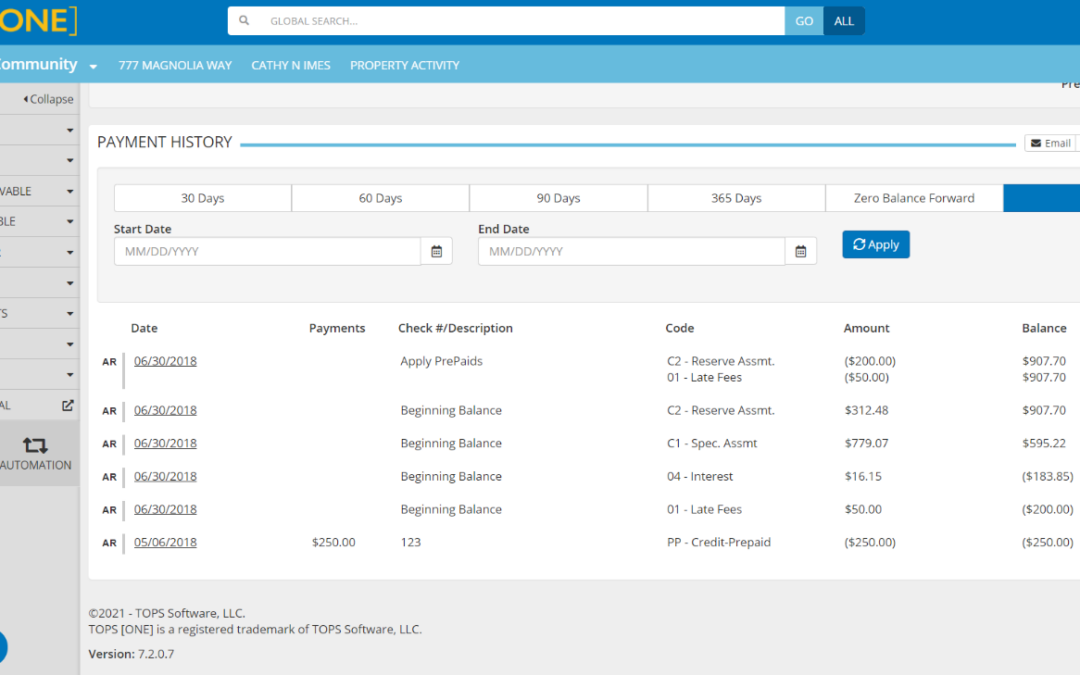Image resolution: width=1080 pixels, height=675 pixels.
Task: Open the 05/06/2018 payment date link
Action: (x=165, y=542)
